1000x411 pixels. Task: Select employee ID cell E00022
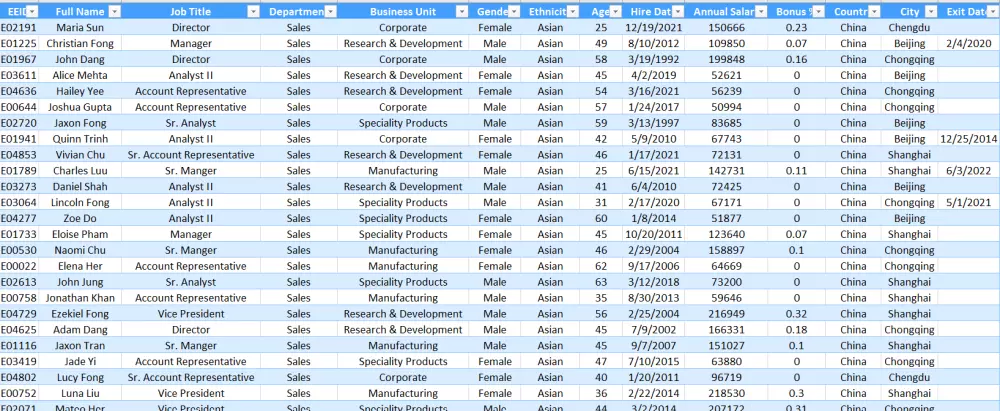(18, 266)
